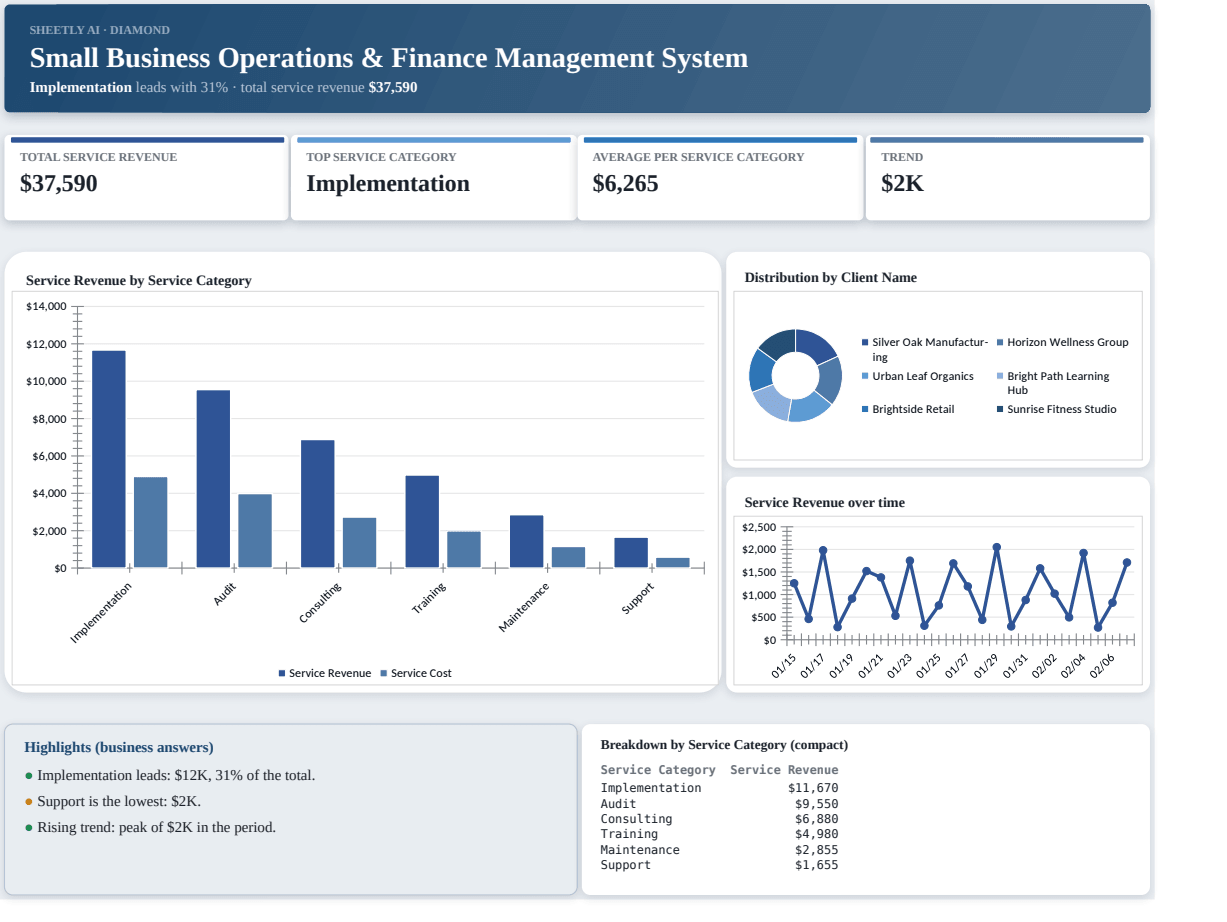Image resolution: width=1227 pixels, height=922 pixels.
Task: Click the last data point of the line chart
Action: pyautogui.click(x=1127, y=562)
